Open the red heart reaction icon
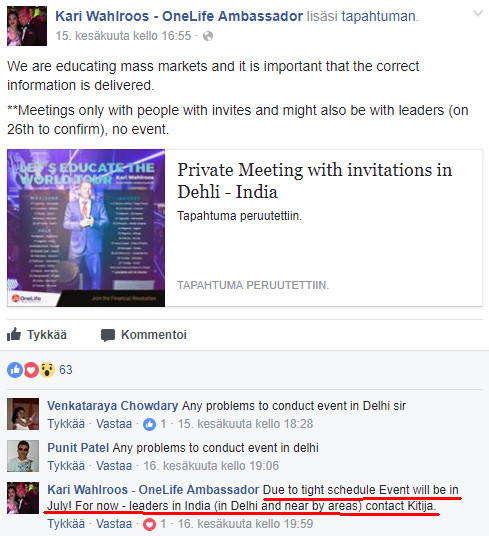This screenshot has height=536, width=489. tap(31, 370)
